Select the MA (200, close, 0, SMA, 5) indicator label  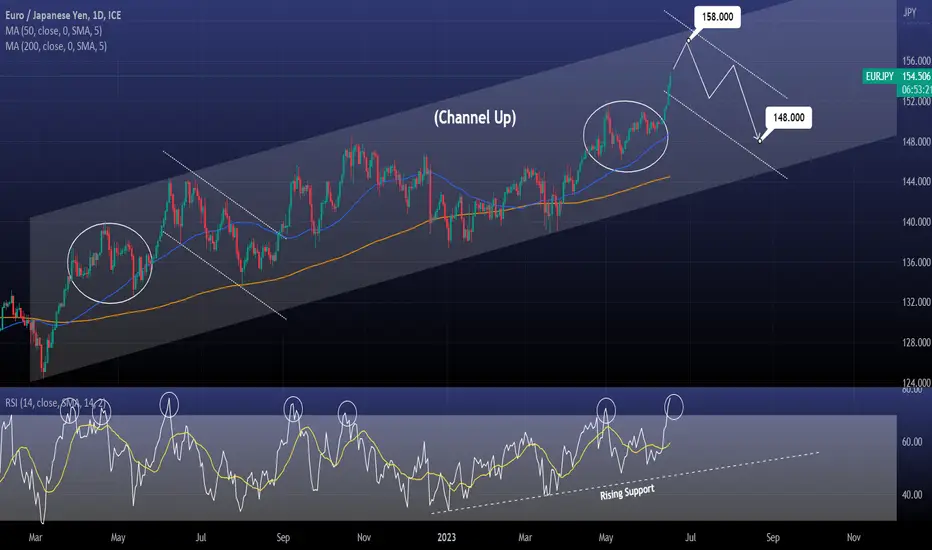point(56,46)
